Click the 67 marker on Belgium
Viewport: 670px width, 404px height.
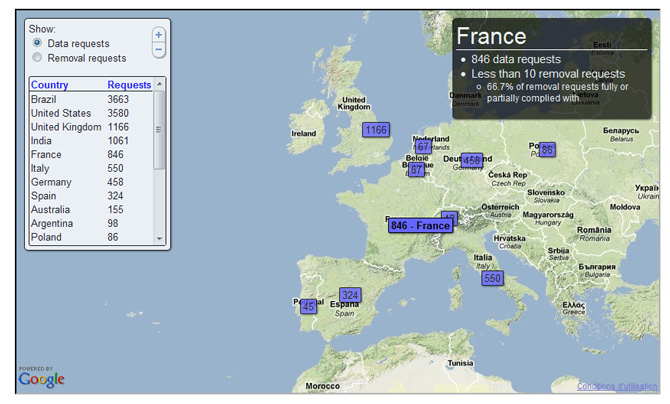point(416,170)
